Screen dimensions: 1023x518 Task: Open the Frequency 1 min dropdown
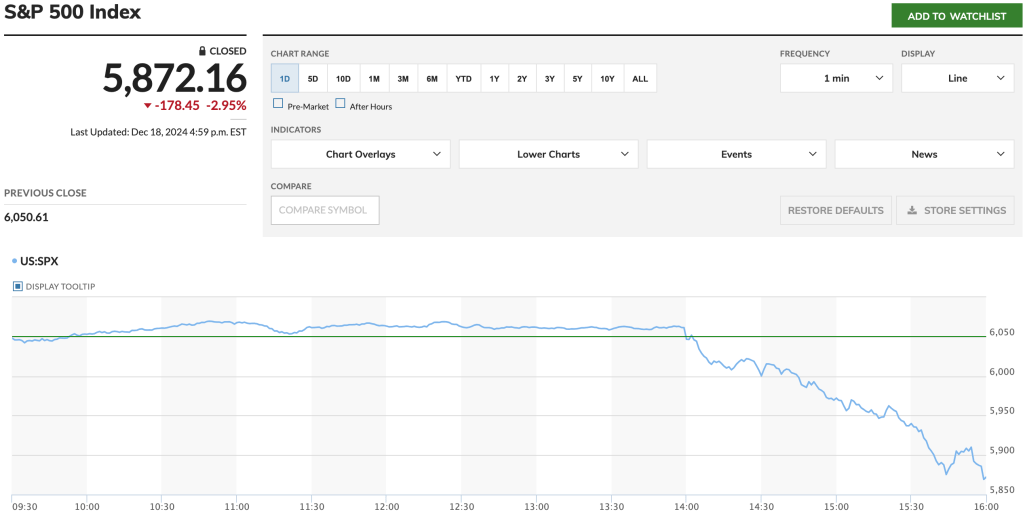836,78
